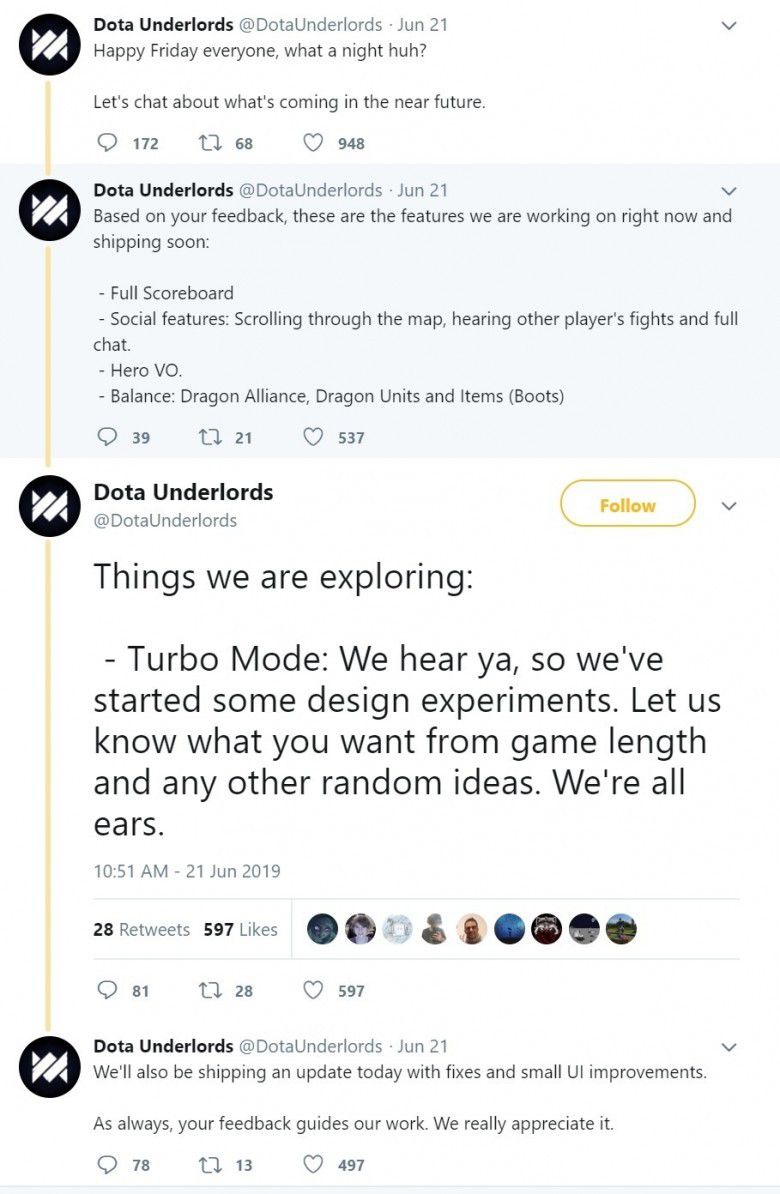
Task: Retweet the 'Full Scoreboard' features tweet
Action: click(x=210, y=437)
